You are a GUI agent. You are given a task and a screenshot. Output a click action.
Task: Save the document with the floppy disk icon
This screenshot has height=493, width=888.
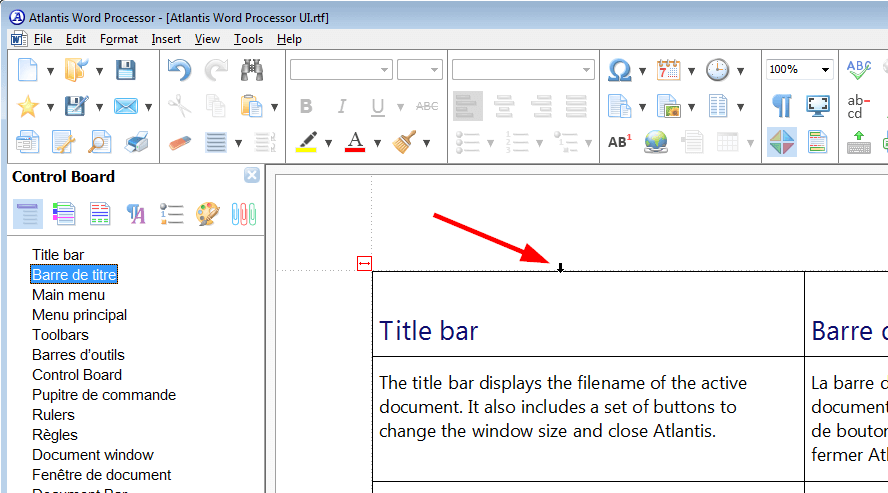point(125,70)
